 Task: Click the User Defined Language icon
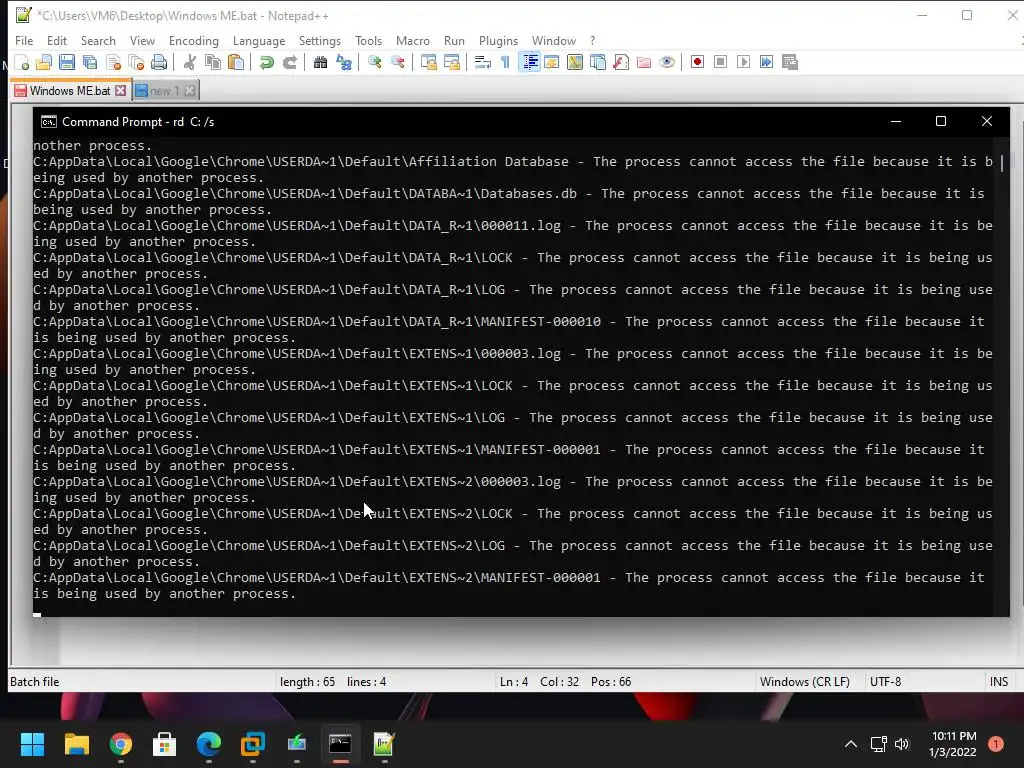(552, 63)
